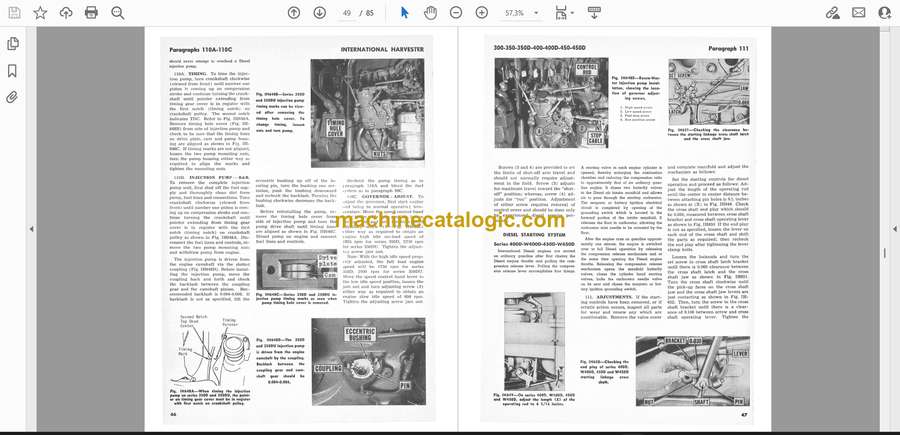Send the file by email
Viewport: 900px width, 435px height.
pos(859,13)
